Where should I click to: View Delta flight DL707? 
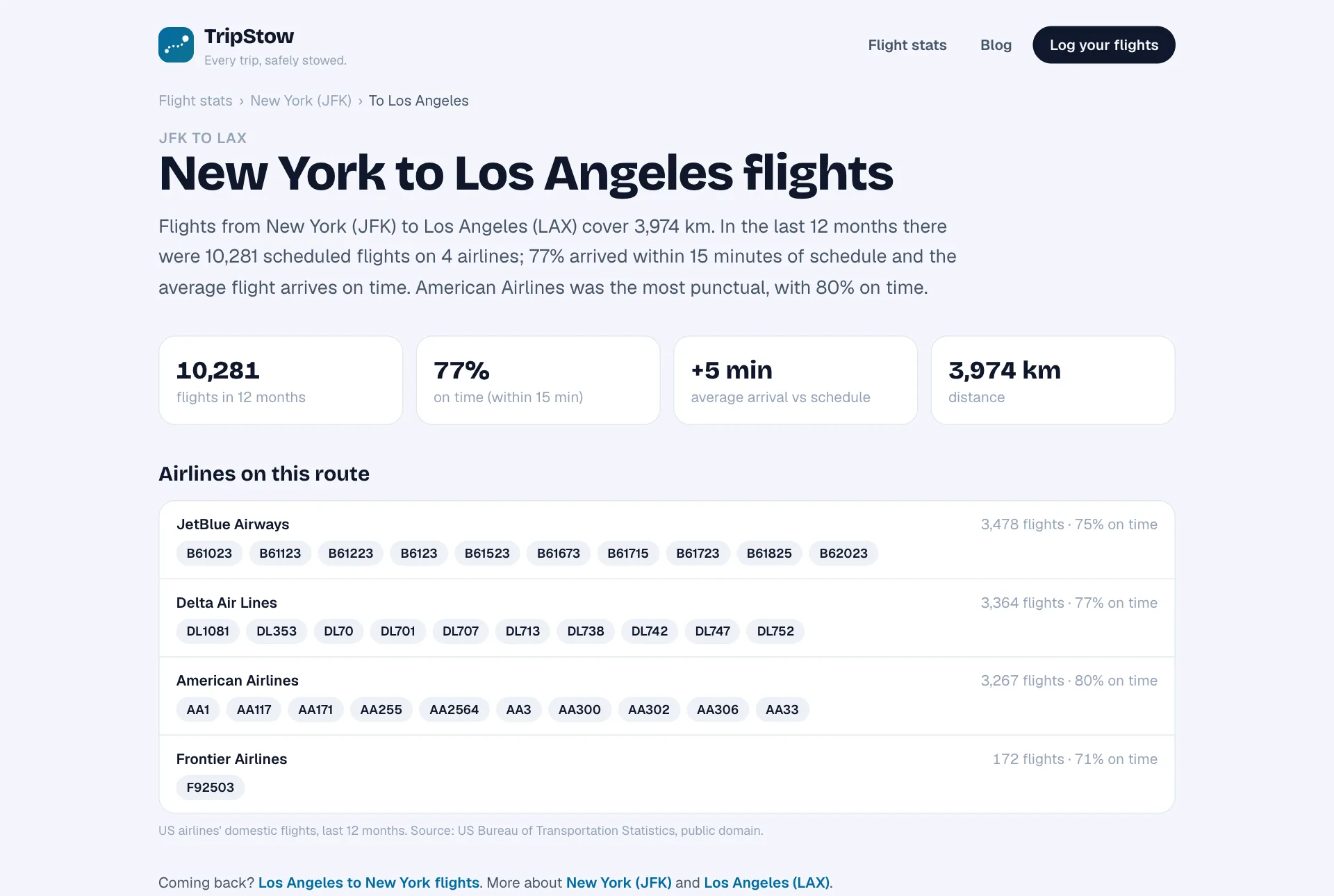tap(461, 631)
